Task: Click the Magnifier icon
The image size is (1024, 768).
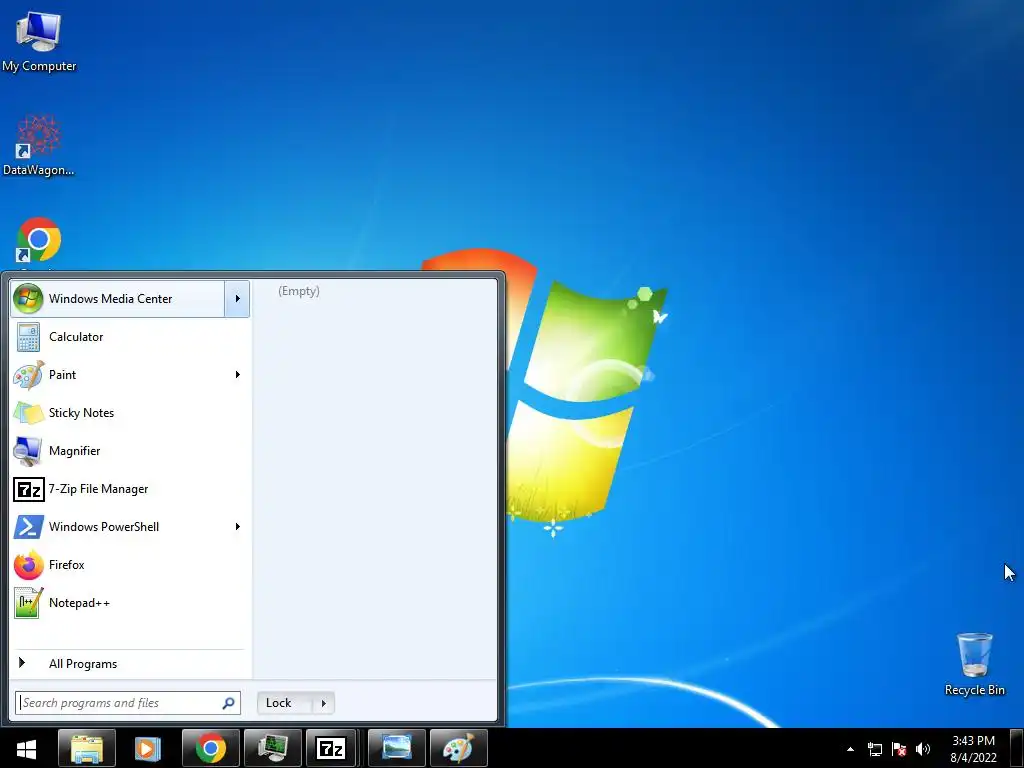Action: [x=28, y=451]
